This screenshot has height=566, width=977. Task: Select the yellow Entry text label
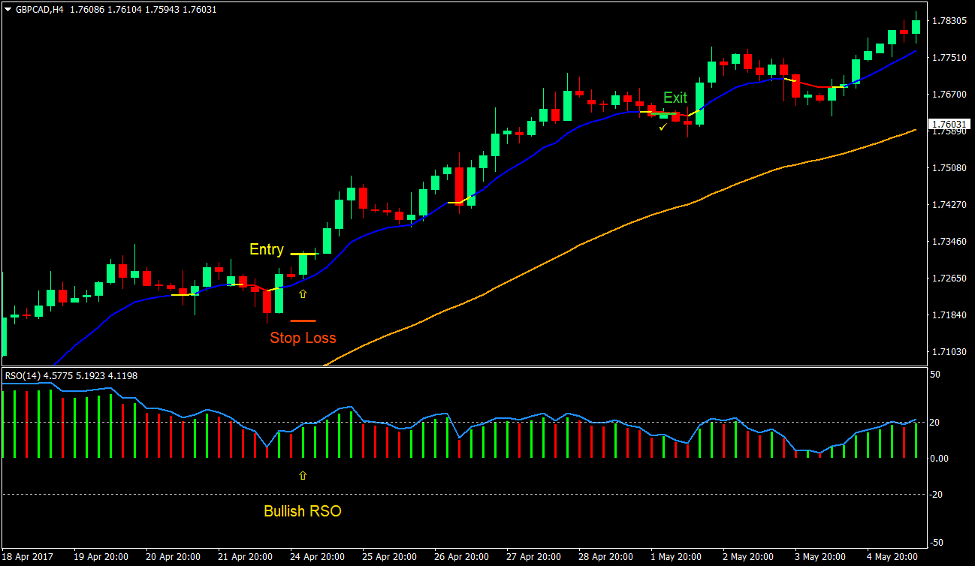pos(266,250)
